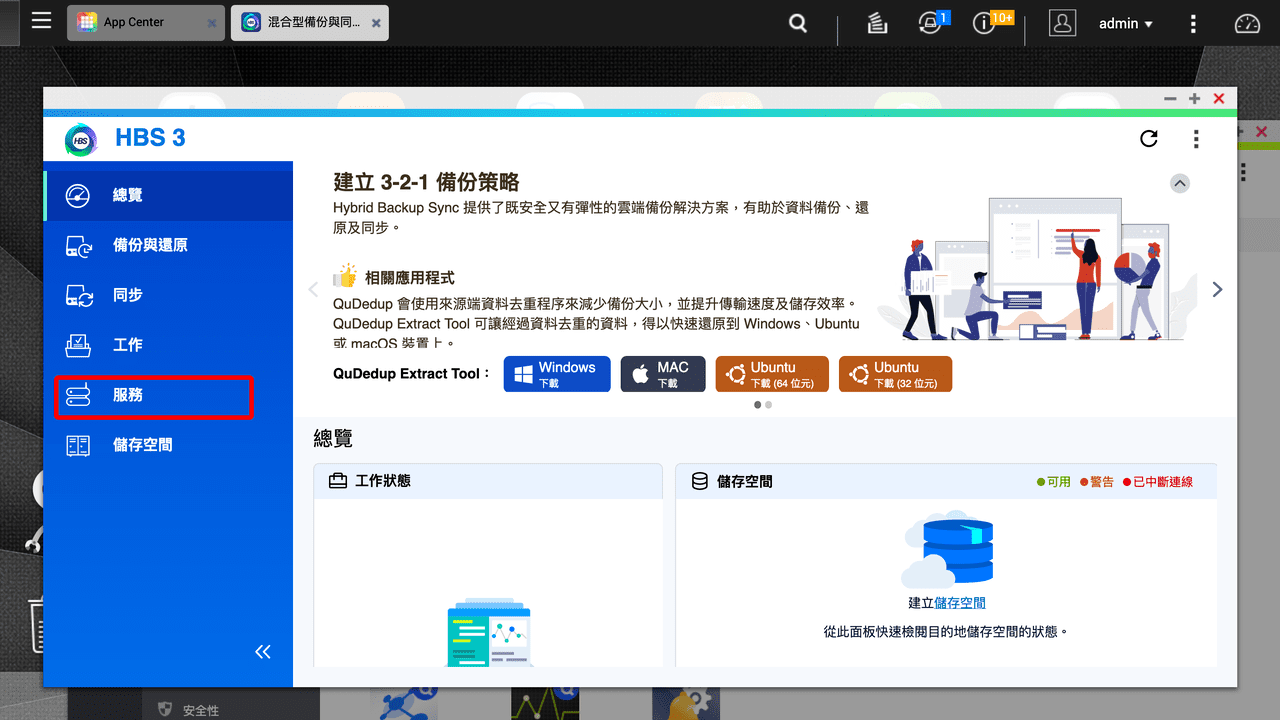Collapse the sidebar using the double-arrow button
The height and width of the screenshot is (720, 1280).
(x=263, y=651)
